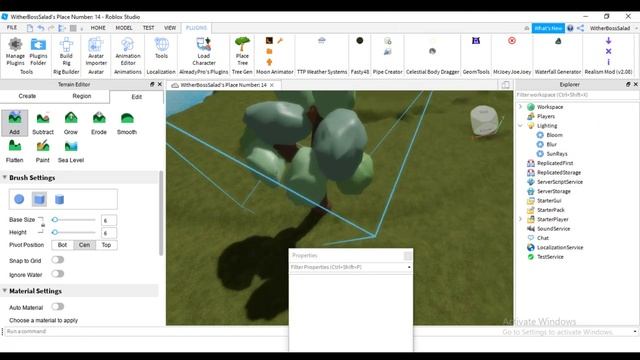Switch to the TEST ribbon tab
This screenshot has height=360, width=640.
click(x=149, y=28)
